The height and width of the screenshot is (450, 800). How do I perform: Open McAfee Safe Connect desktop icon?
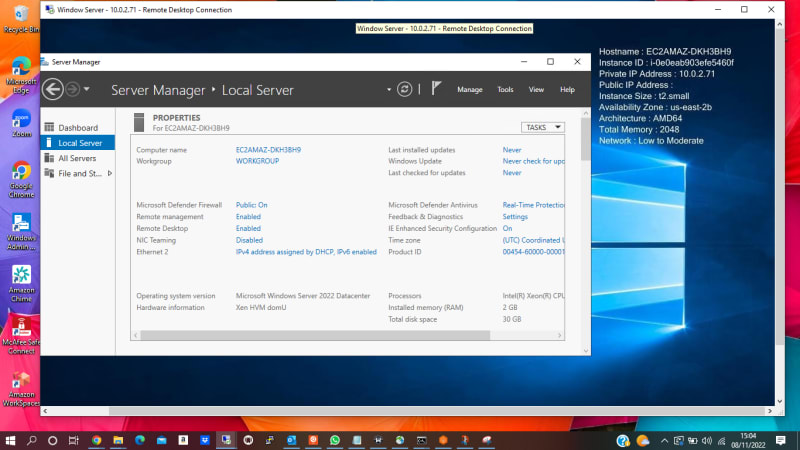coord(21,336)
